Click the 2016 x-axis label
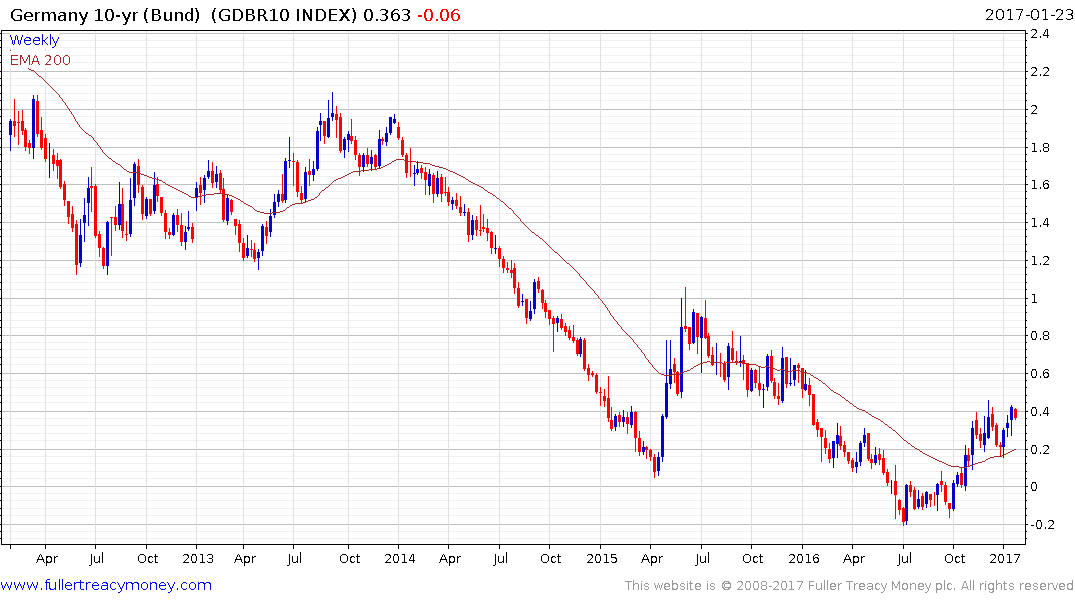Image resolution: width=1075 pixels, height=600 pixels. click(x=804, y=558)
